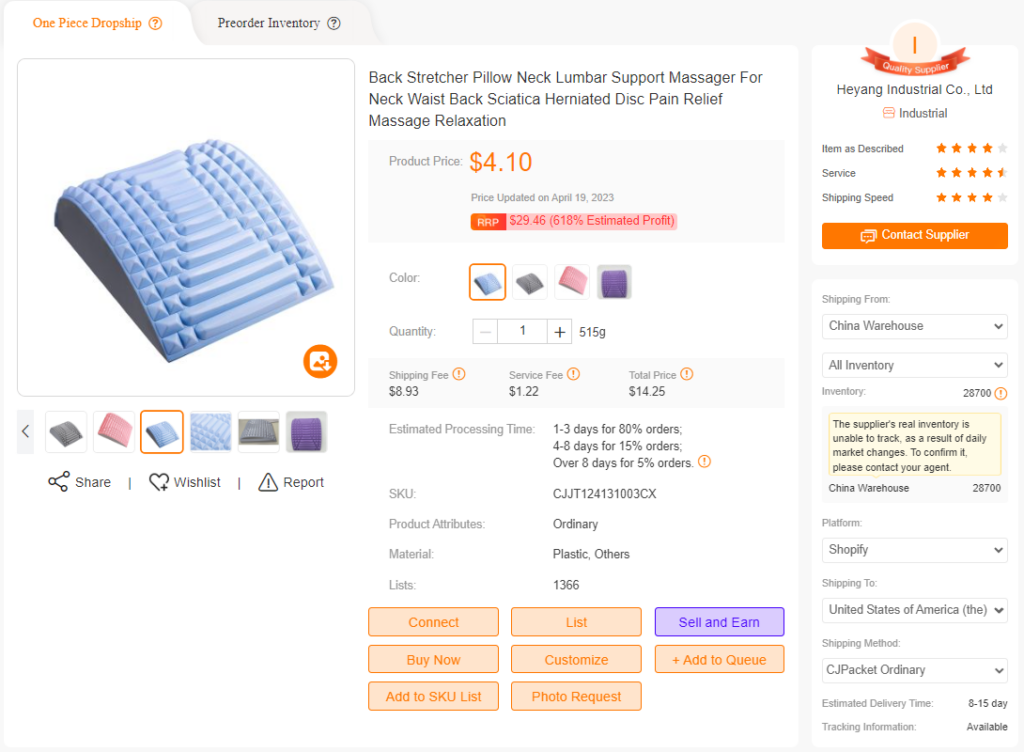Screen dimensions: 1024x752
Task: Expand the Shopify platform dropdown
Action: click(x=914, y=550)
